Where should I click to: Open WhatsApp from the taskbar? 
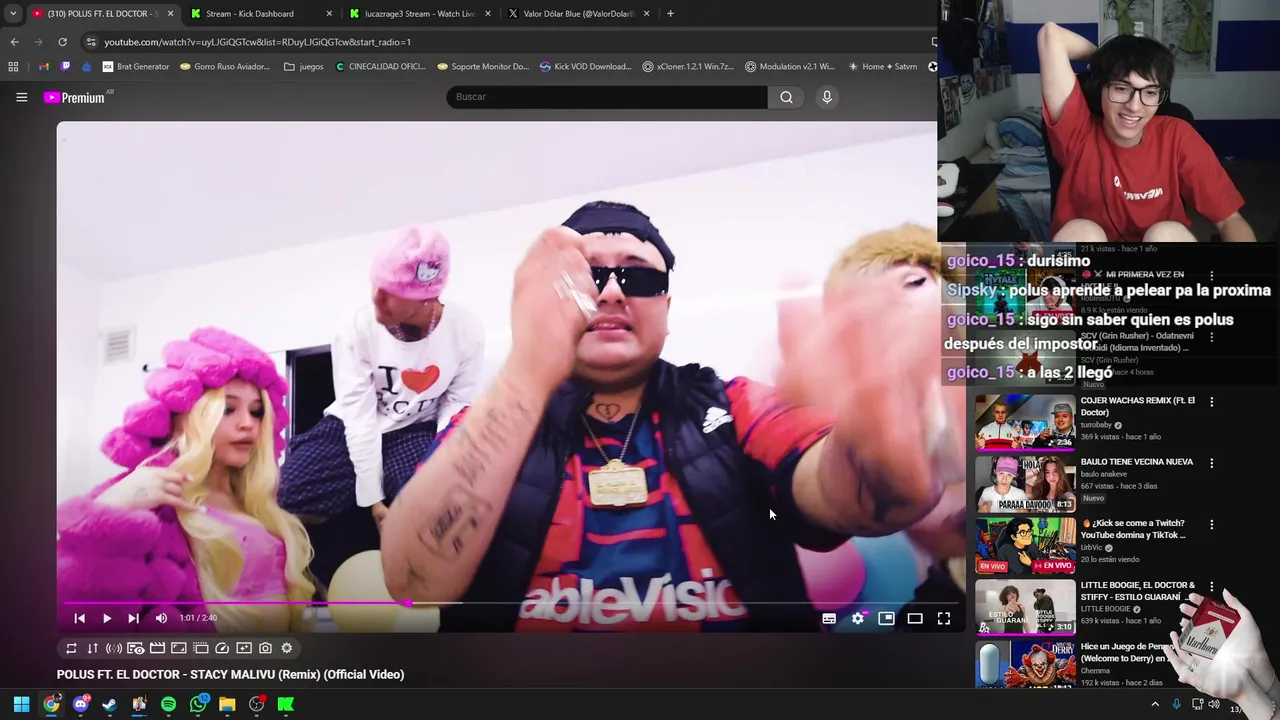[198, 704]
